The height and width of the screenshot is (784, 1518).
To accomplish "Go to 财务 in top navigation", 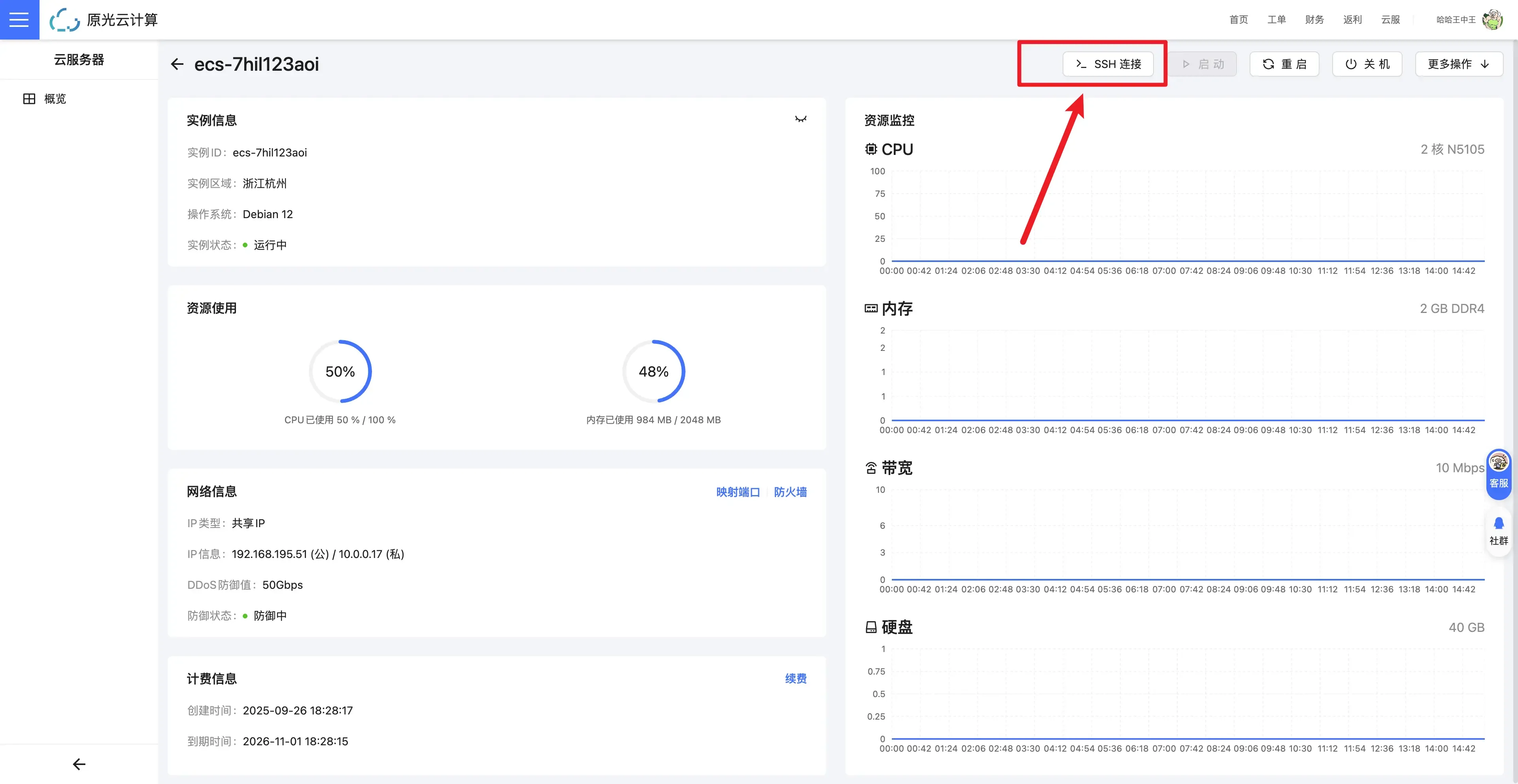I will pyautogui.click(x=1314, y=19).
